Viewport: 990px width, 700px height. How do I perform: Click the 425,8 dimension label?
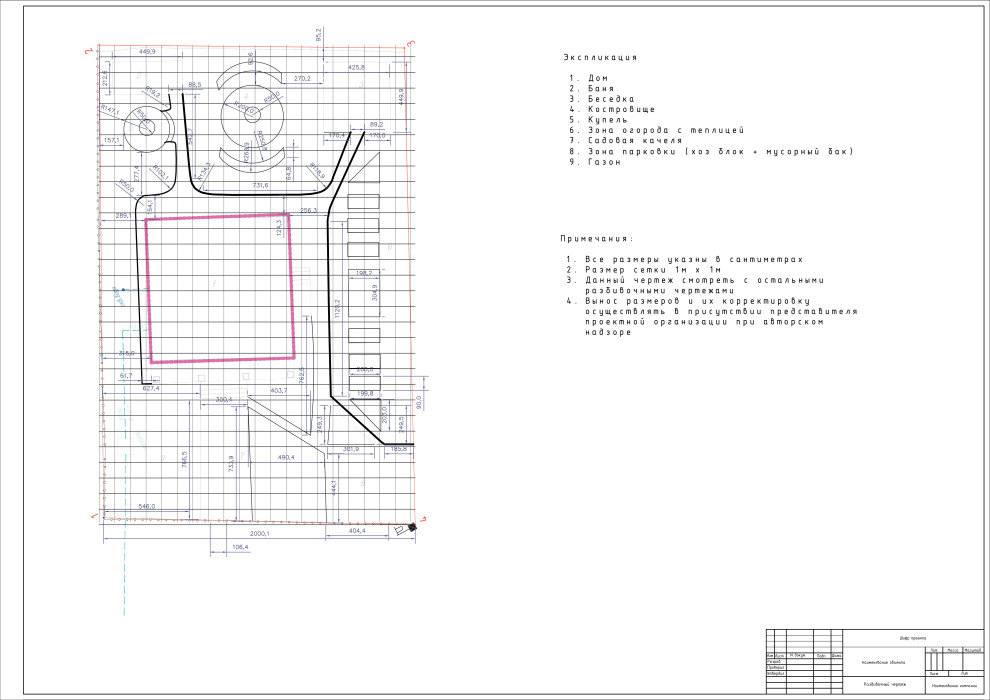[356, 67]
